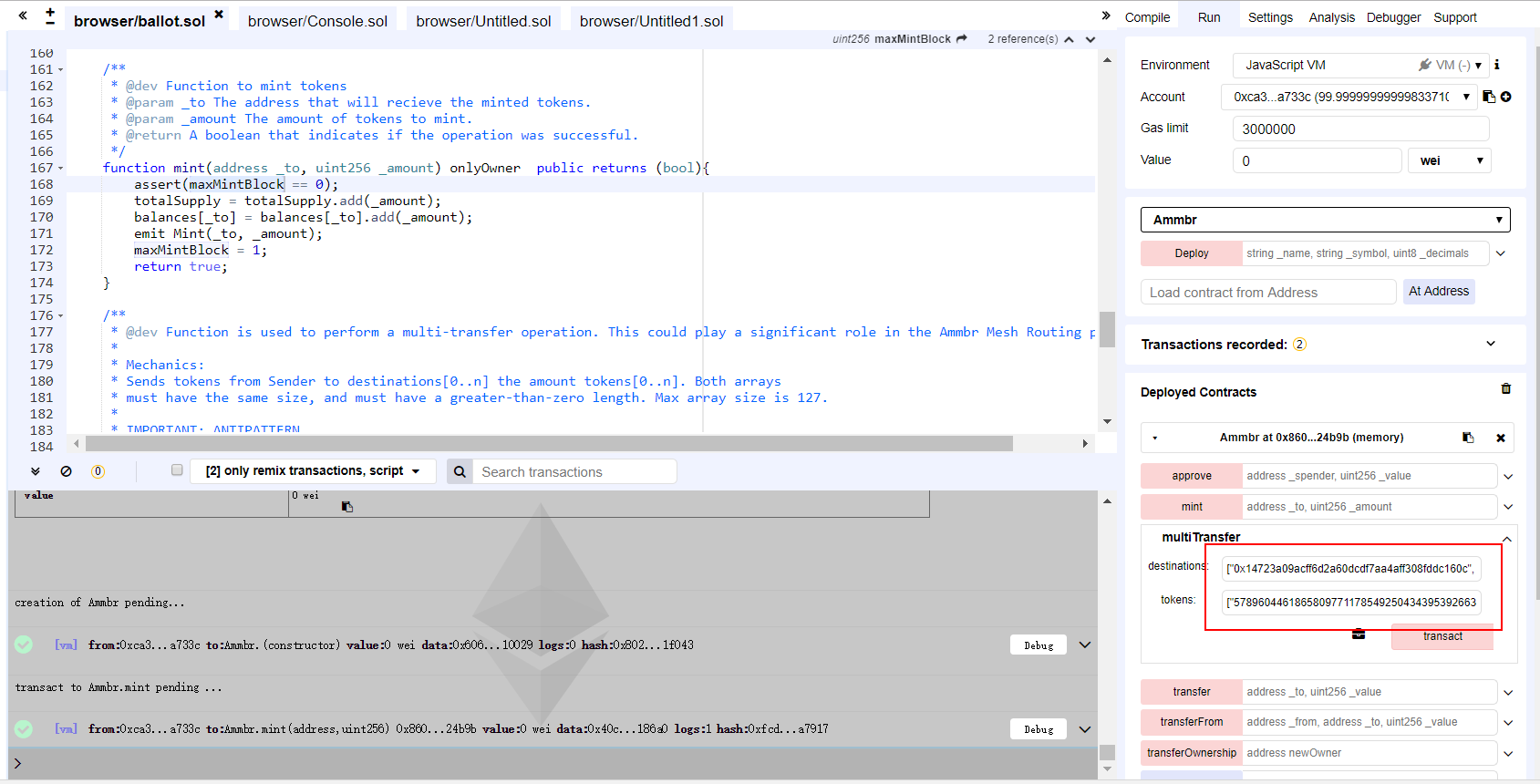Open the Run tab
Screen dimensions: 1540x784
point(1209,17)
